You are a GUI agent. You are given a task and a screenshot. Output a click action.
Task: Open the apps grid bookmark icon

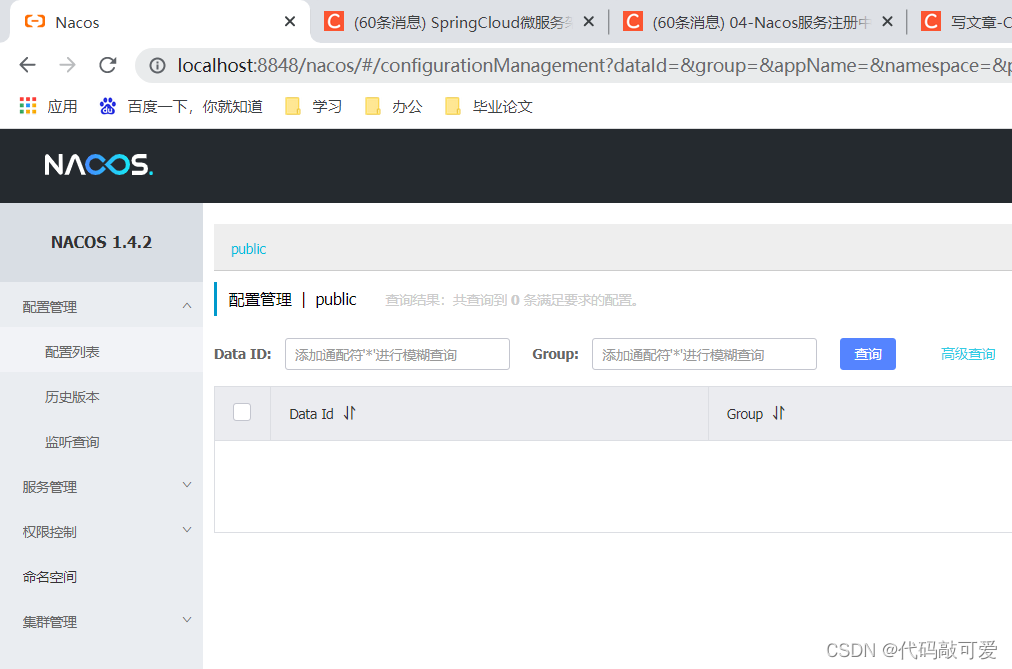pyautogui.click(x=28, y=106)
